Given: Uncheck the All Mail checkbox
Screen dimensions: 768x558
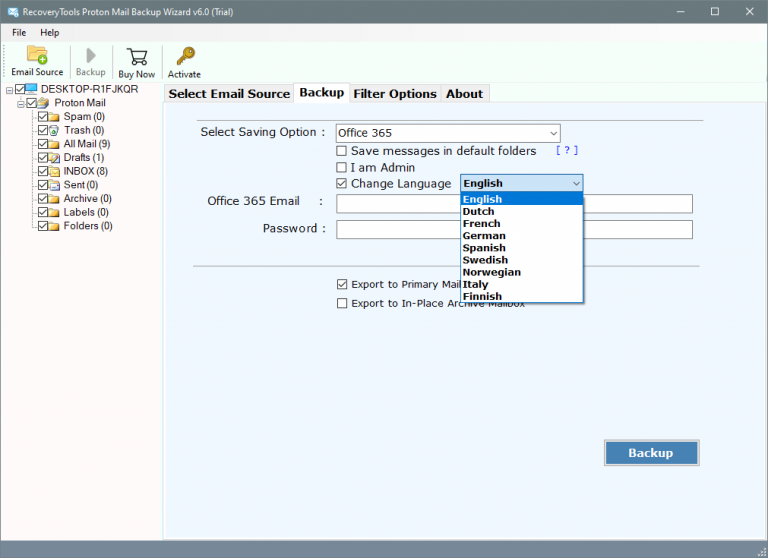Looking at the screenshot, I should click(x=43, y=144).
